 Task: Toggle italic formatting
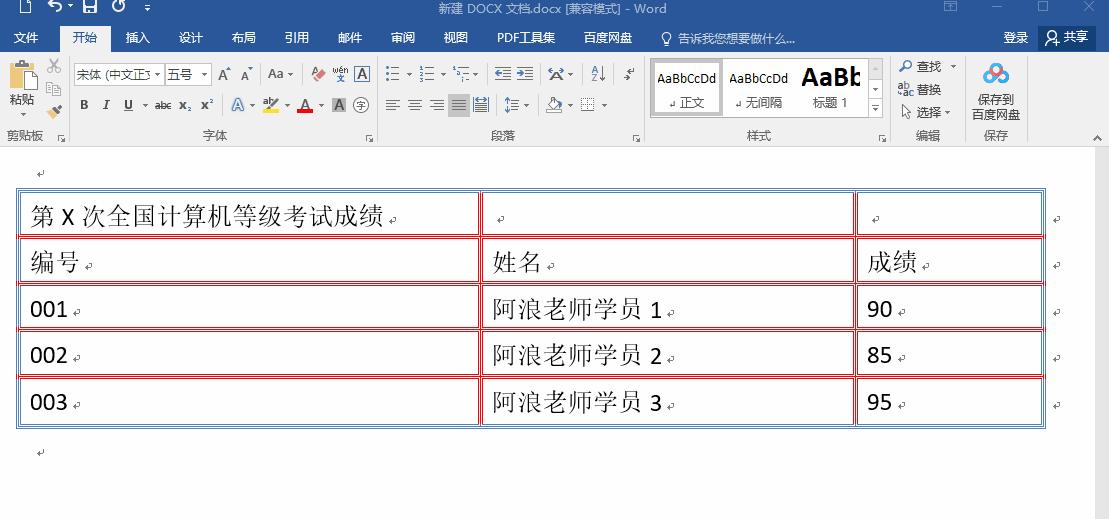coord(106,105)
